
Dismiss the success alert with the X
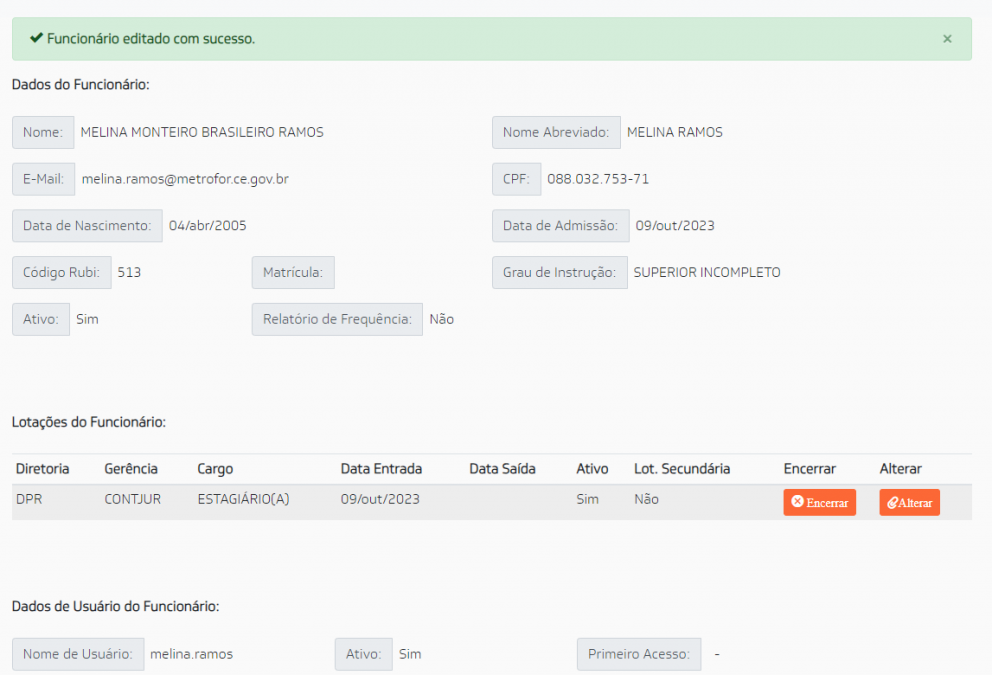point(947,39)
